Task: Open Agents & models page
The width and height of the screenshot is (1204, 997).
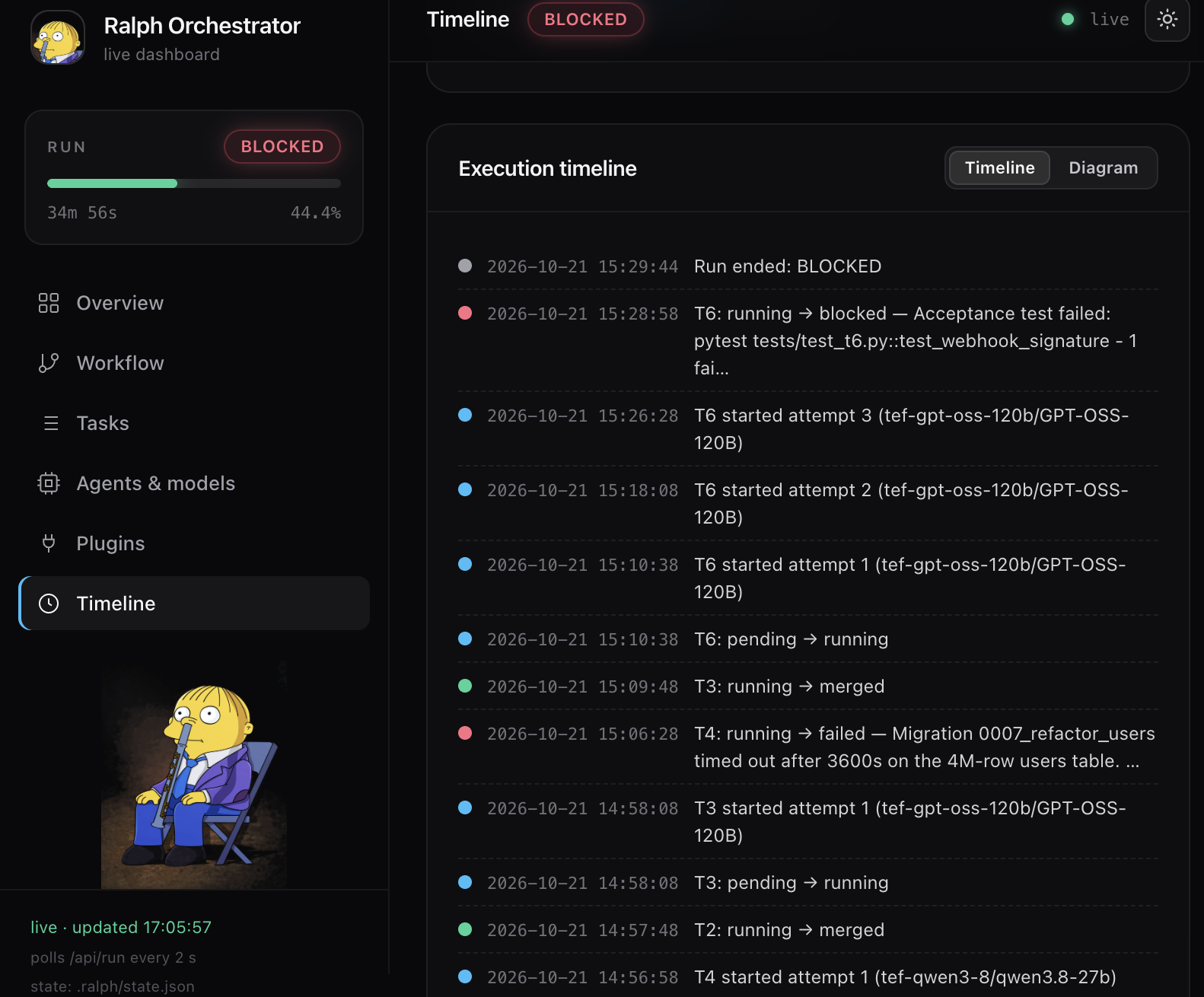Action: click(x=194, y=483)
